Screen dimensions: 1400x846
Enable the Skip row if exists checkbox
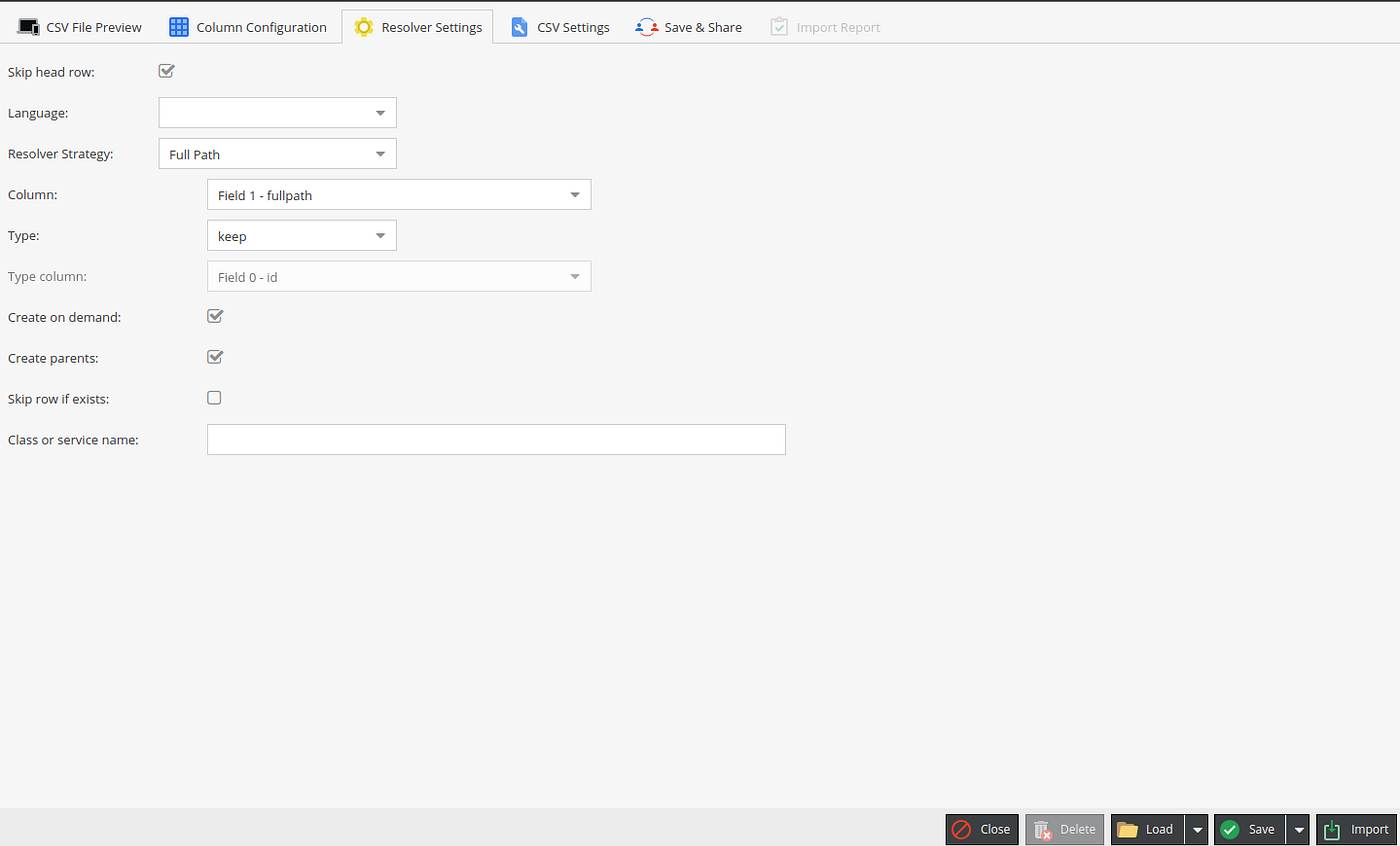(214, 397)
